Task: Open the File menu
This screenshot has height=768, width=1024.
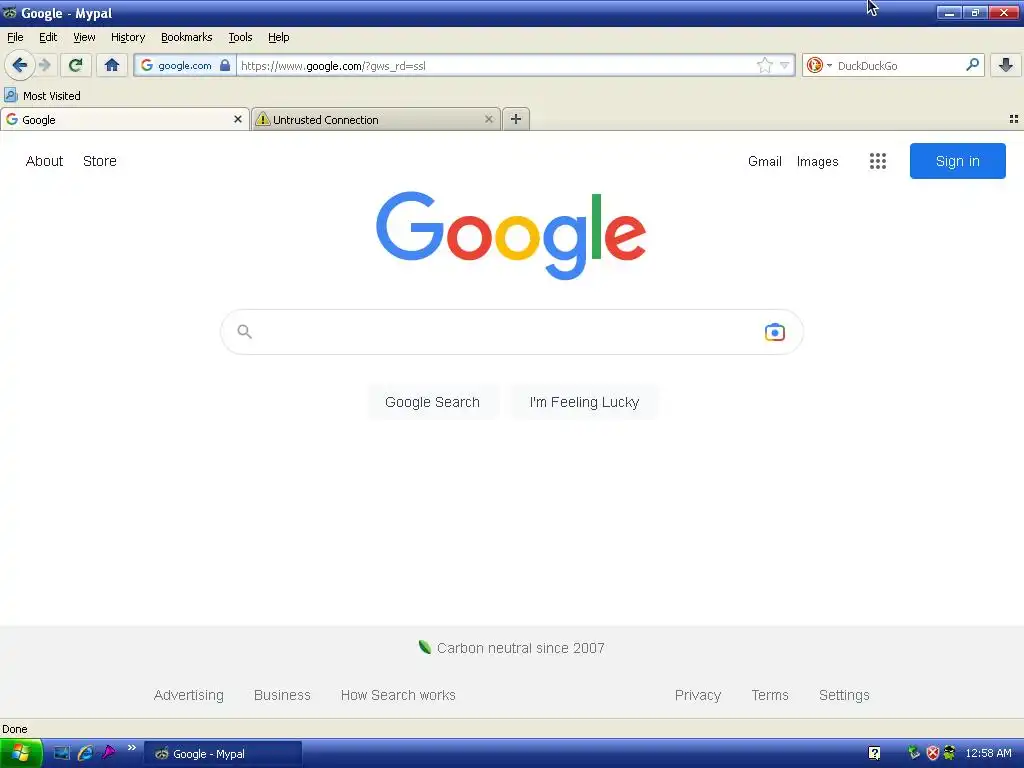Action: coord(15,37)
